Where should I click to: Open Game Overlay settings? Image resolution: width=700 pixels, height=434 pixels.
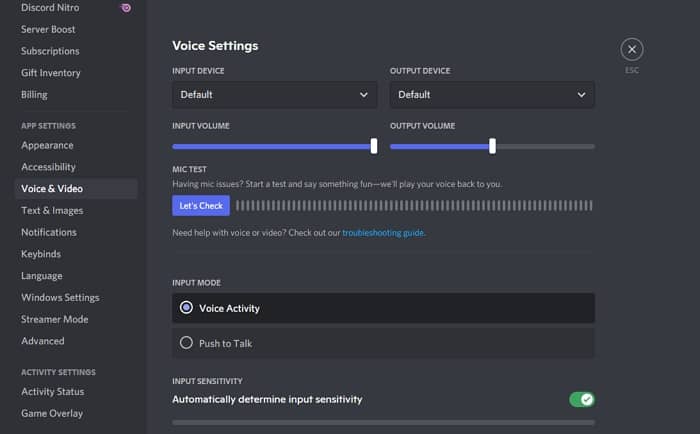(x=52, y=413)
